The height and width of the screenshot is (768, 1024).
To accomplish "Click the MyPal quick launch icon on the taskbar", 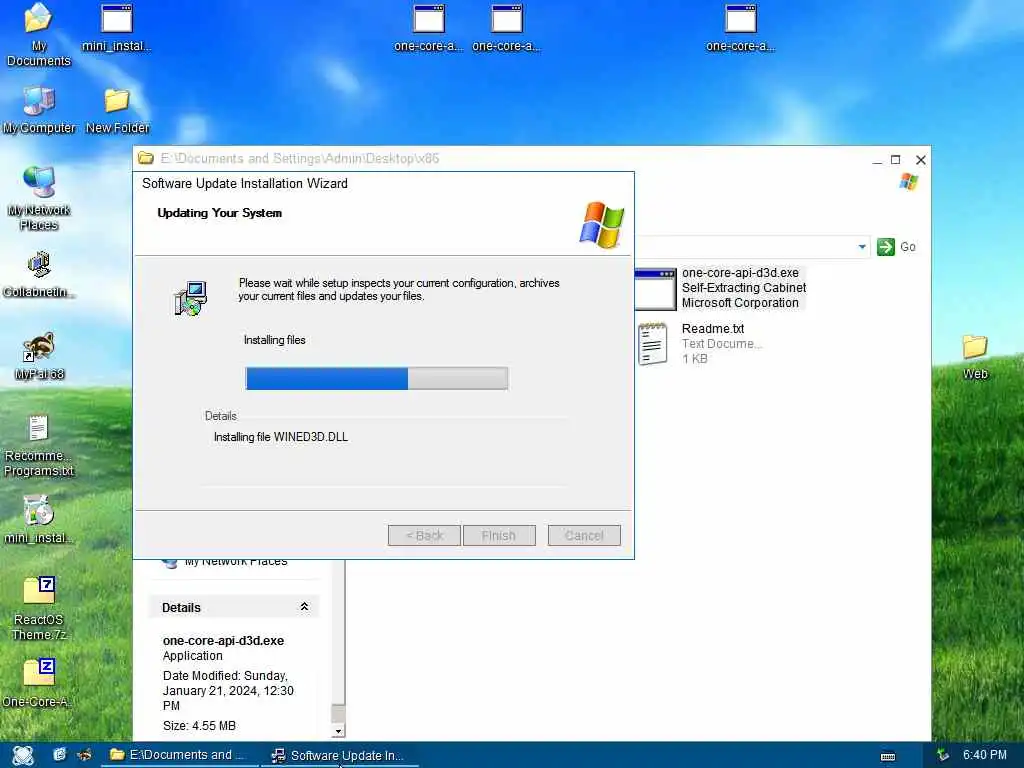I will 84,755.
